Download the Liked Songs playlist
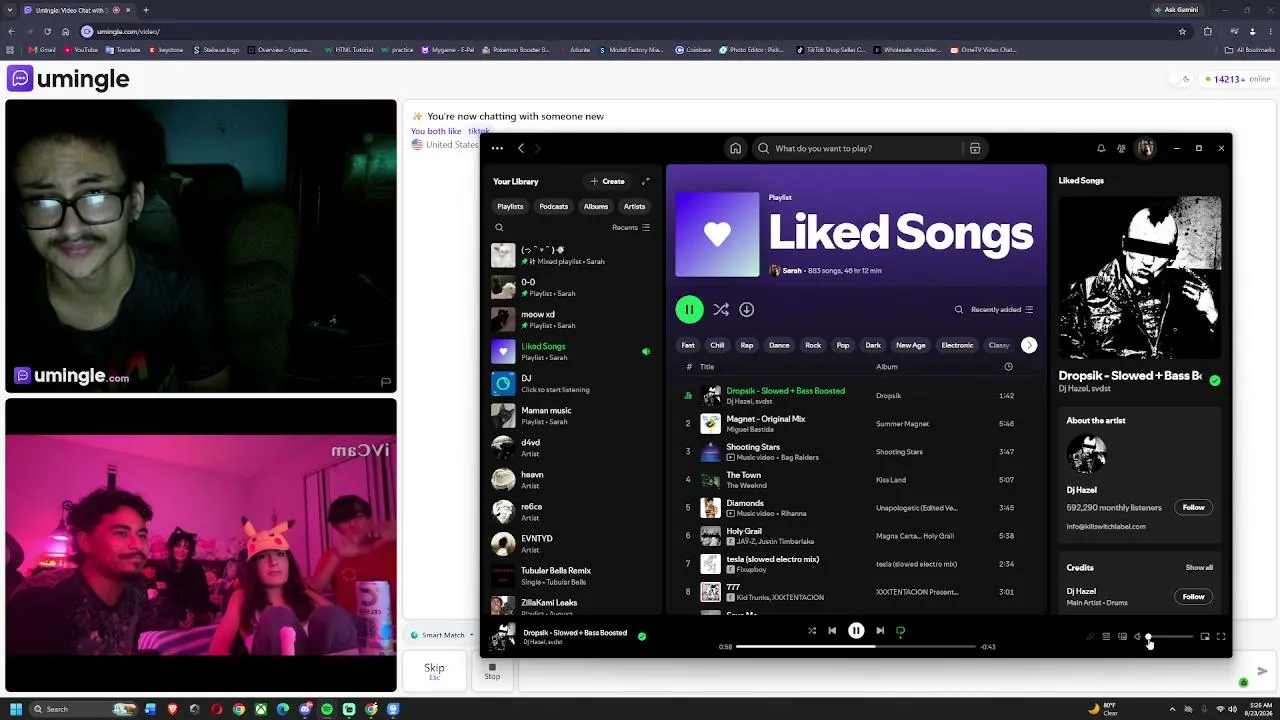 point(746,310)
